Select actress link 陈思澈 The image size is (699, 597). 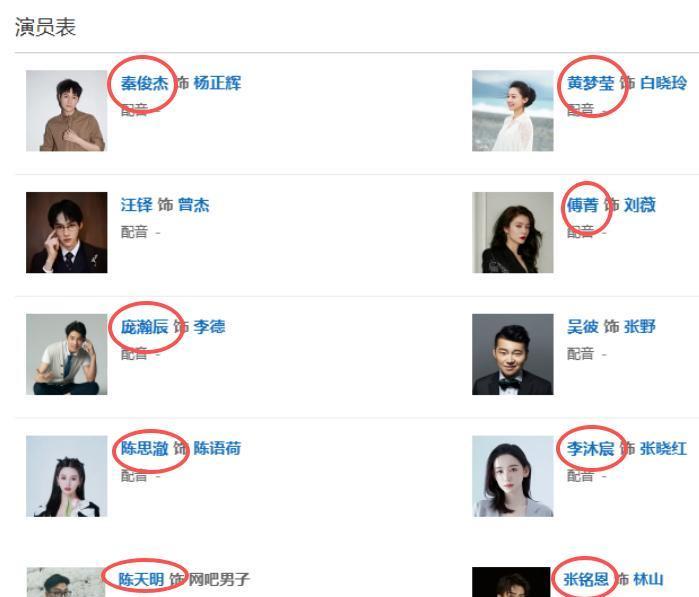(144, 449)
